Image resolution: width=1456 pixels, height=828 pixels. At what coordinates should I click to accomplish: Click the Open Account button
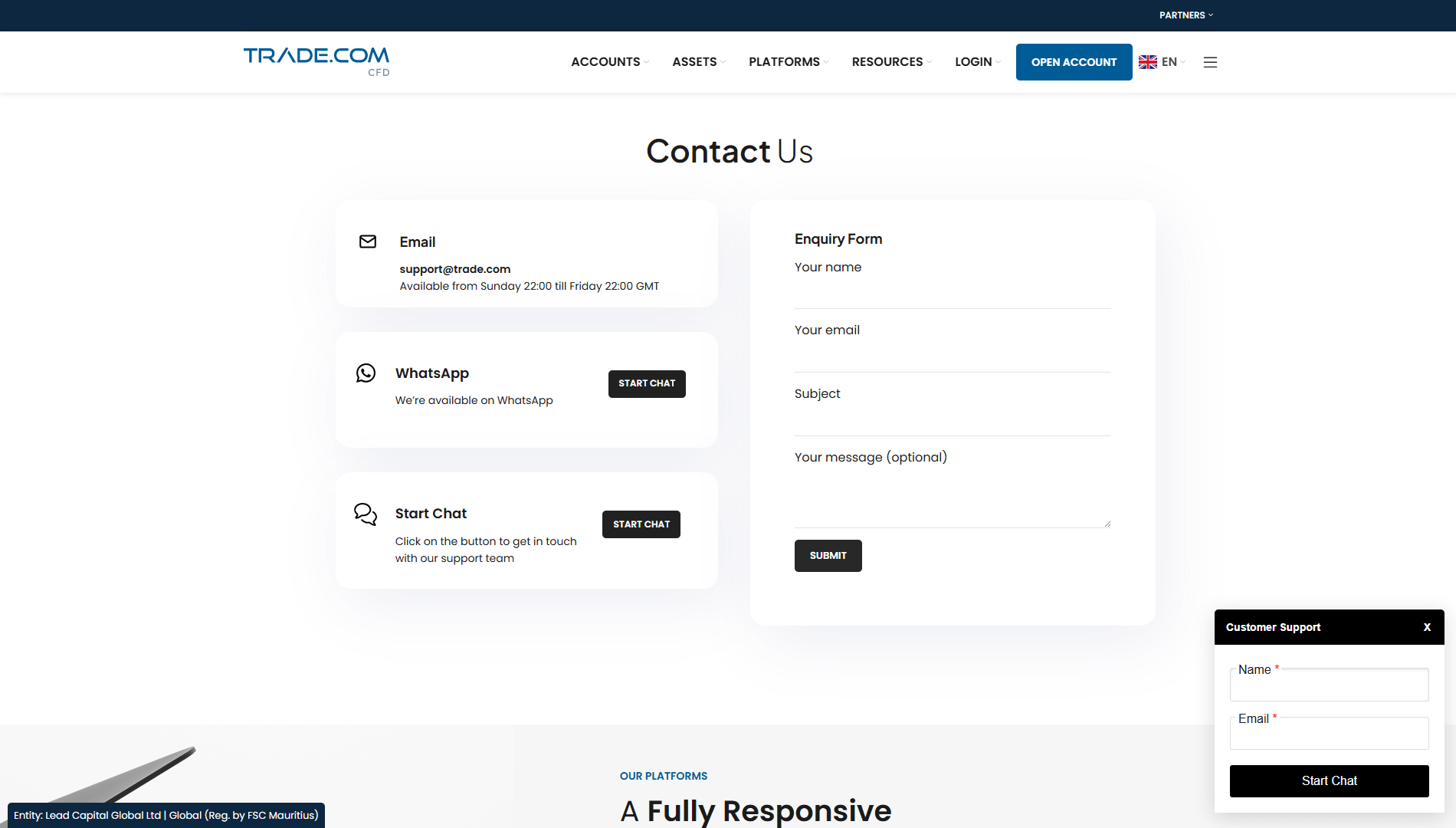1074,62
